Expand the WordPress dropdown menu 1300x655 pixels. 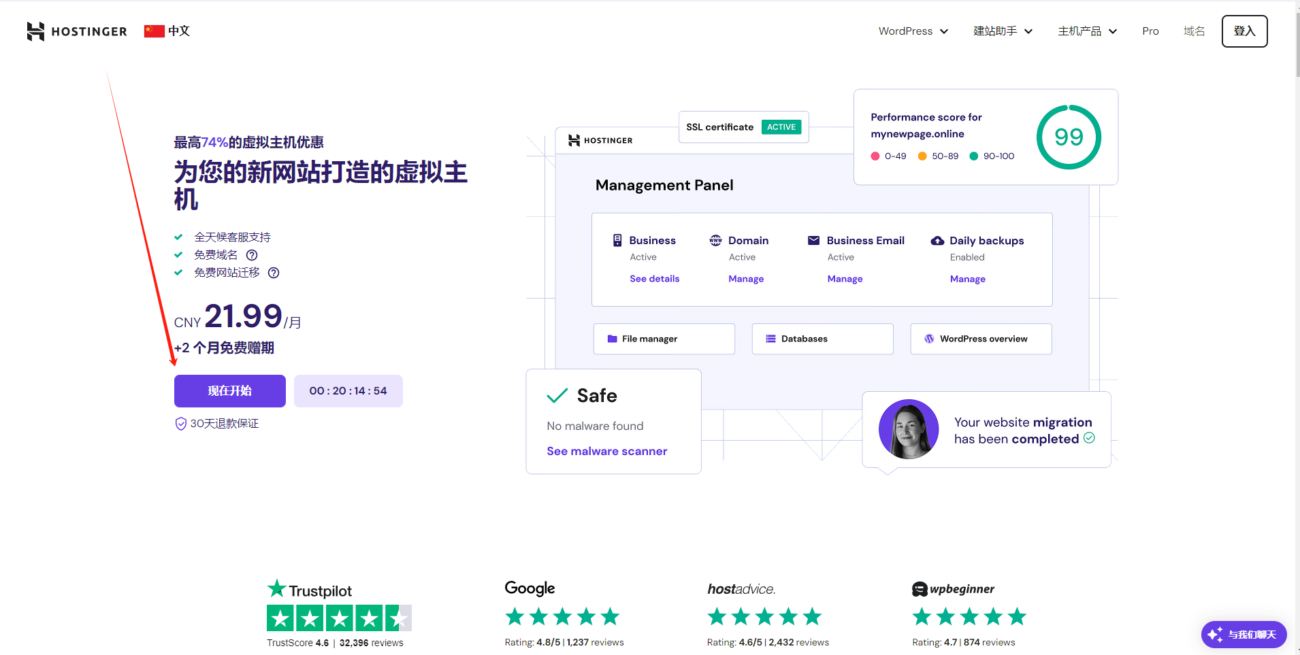[913, 31]
